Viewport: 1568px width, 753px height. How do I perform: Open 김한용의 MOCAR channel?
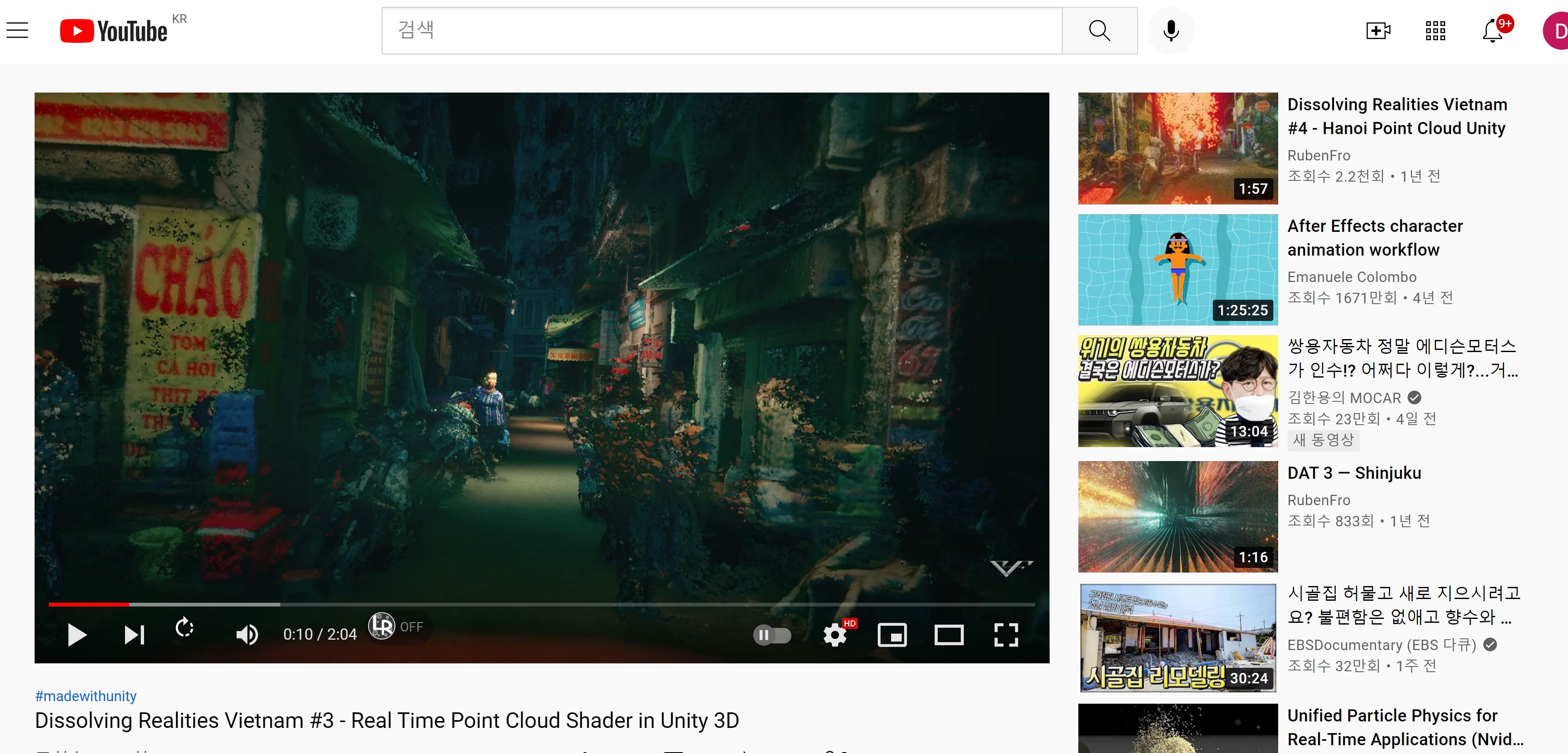[1344, 397]
